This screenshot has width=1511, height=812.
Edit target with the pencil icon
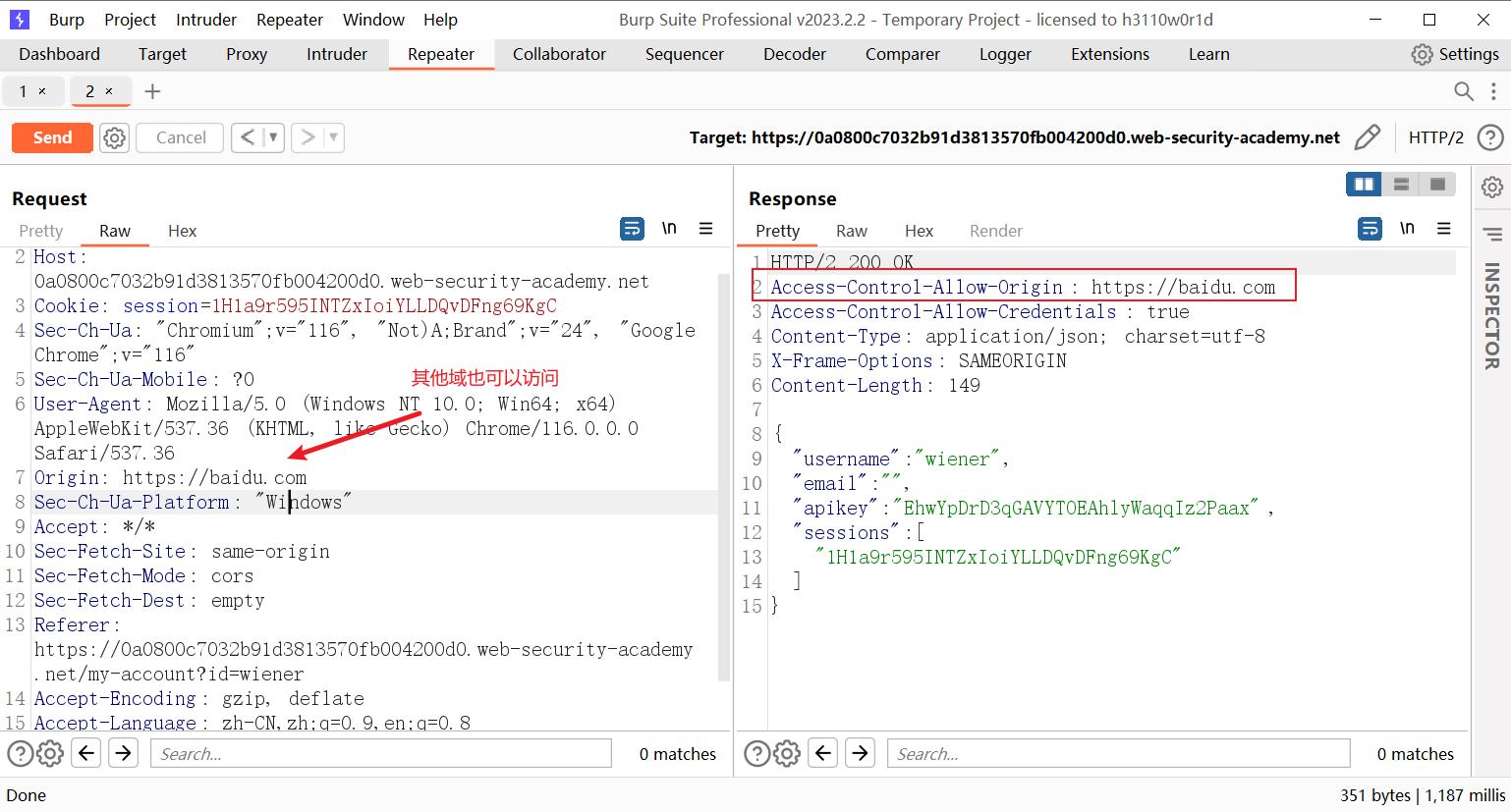1367,137
